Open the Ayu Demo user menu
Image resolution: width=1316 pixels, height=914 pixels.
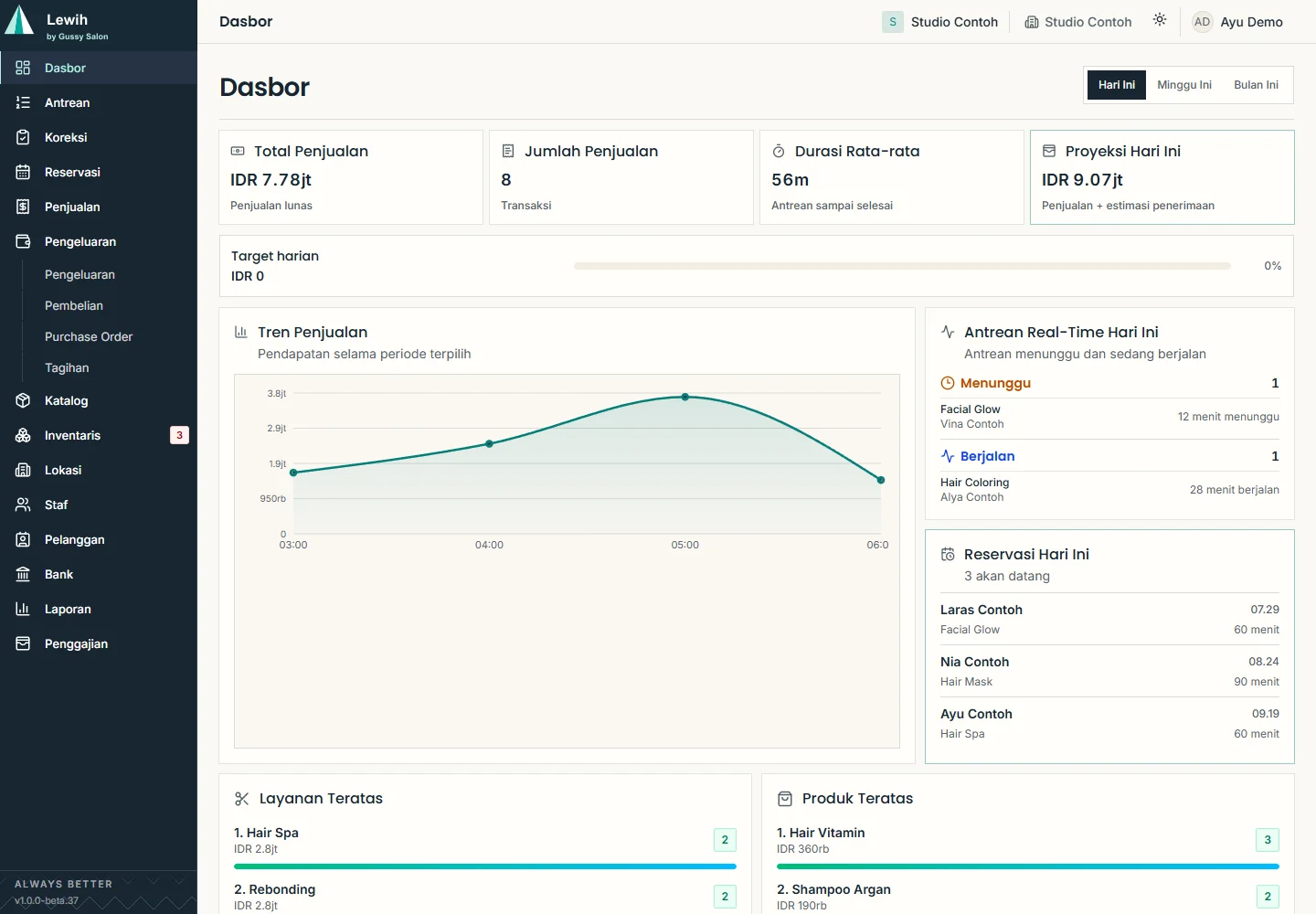(1237, 22)
